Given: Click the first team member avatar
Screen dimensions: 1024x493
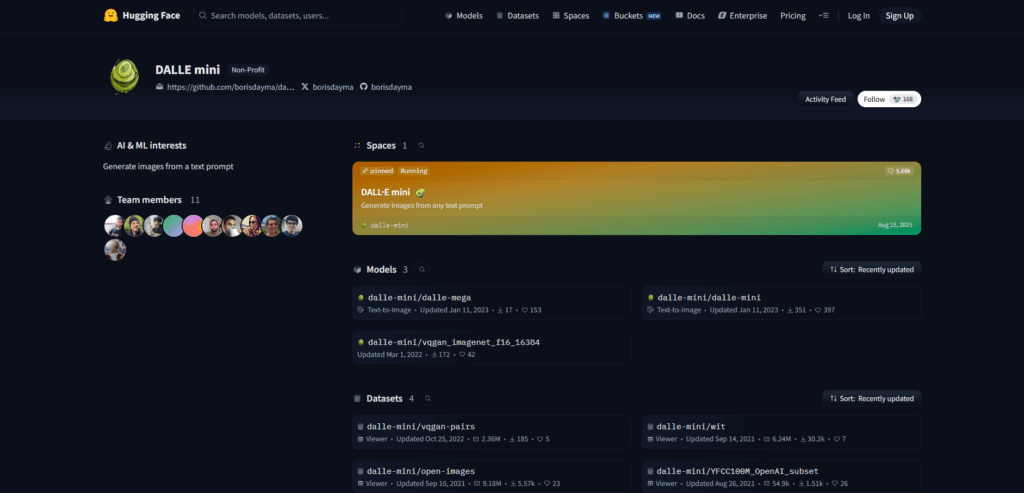Looking at the screenshot, I should (x=115, y=226).
